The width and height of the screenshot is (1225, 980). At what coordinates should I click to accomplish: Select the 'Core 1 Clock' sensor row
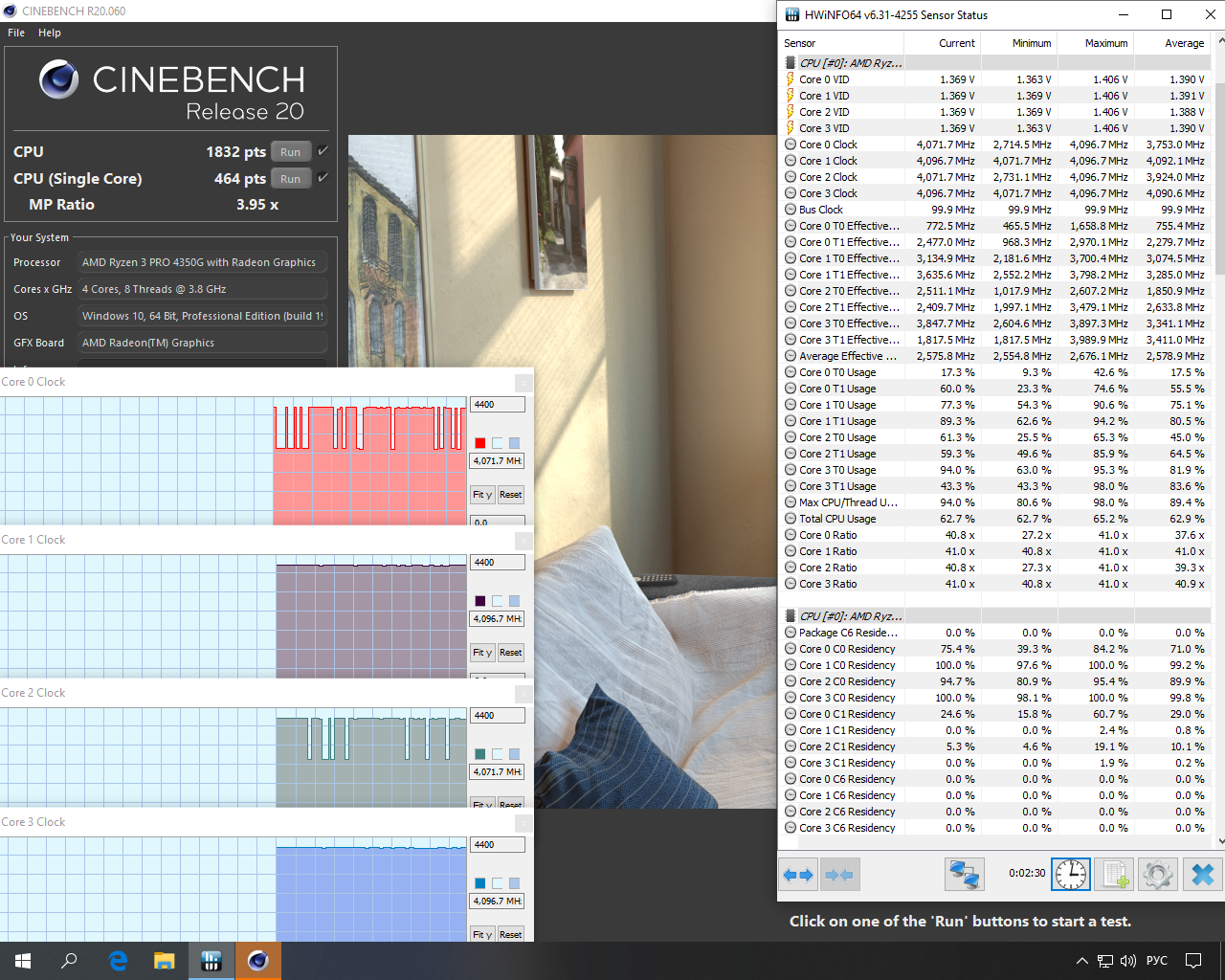(x=996, y=161)
